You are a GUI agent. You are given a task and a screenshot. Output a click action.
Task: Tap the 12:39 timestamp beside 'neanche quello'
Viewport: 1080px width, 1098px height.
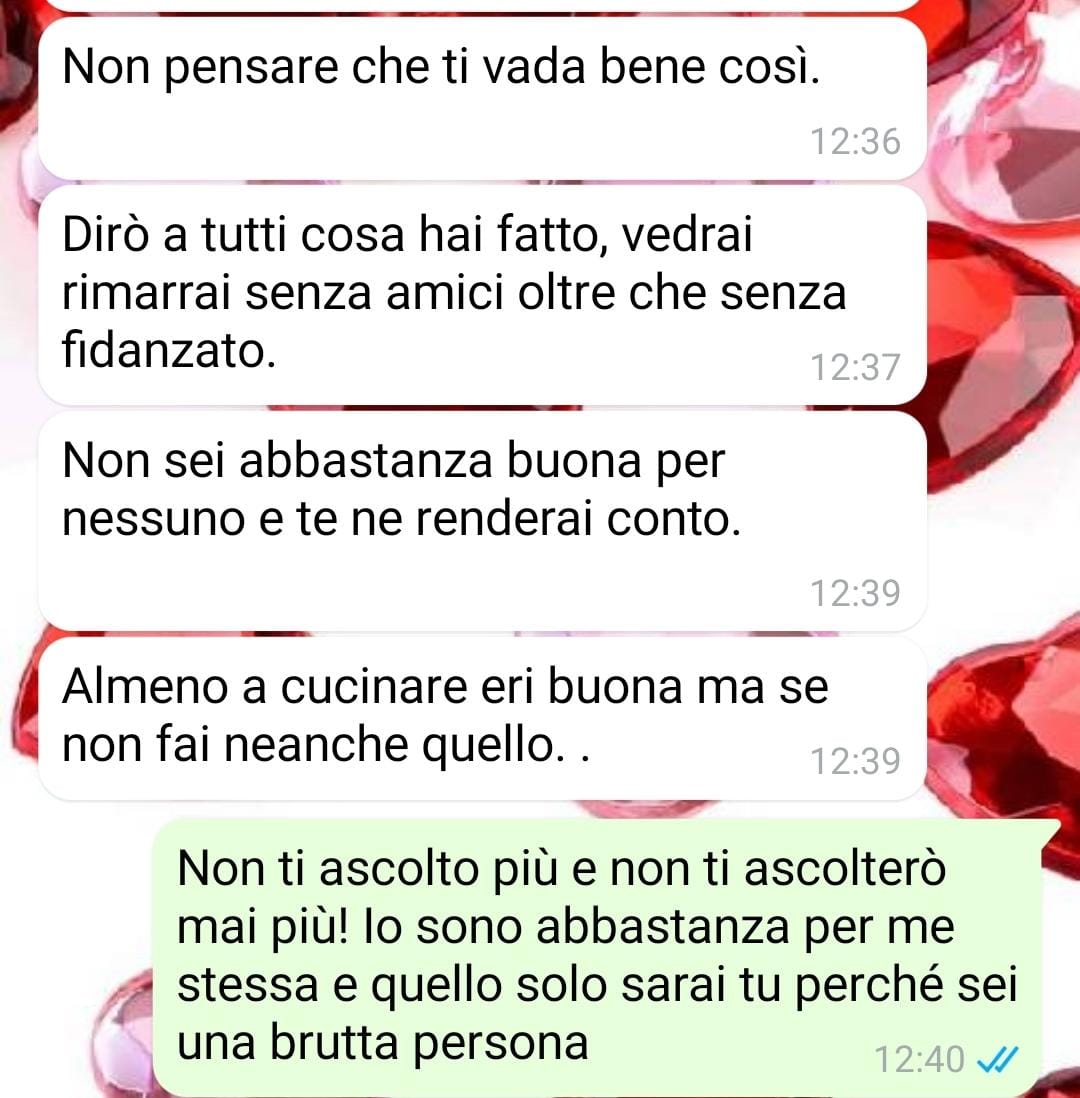tap(855, 761)
